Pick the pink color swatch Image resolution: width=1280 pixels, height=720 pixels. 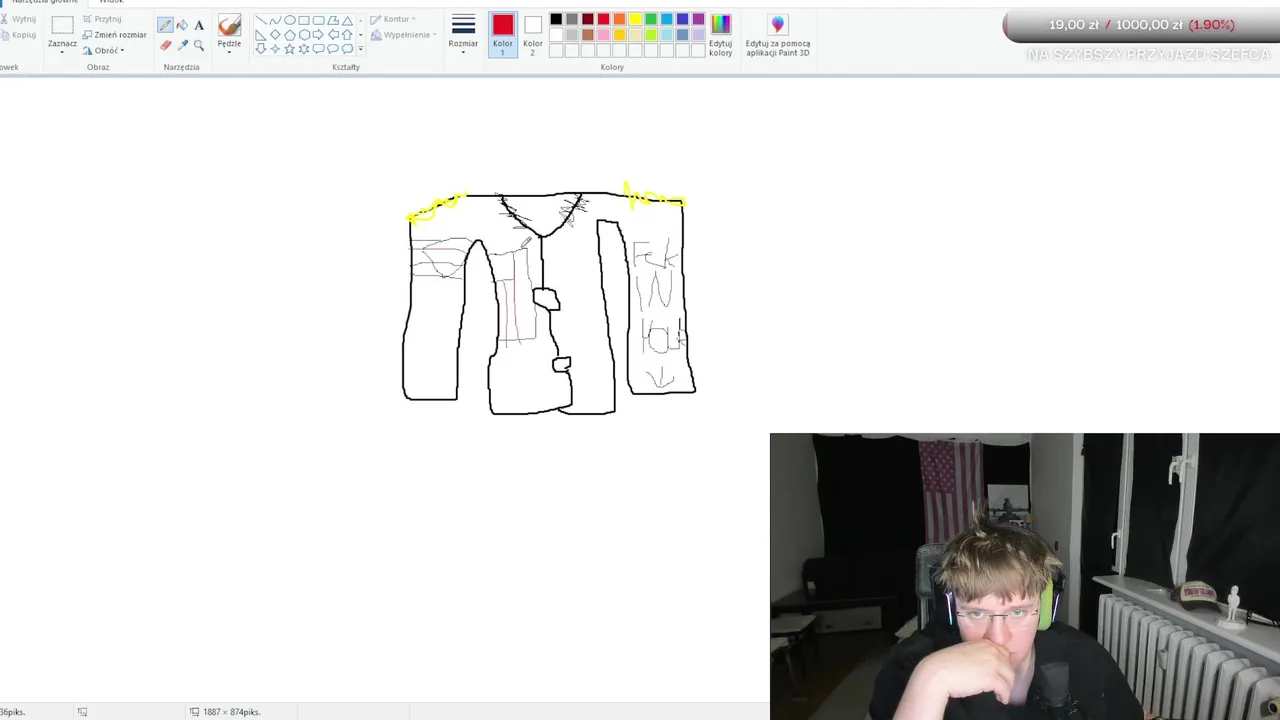tap(603, 35)
